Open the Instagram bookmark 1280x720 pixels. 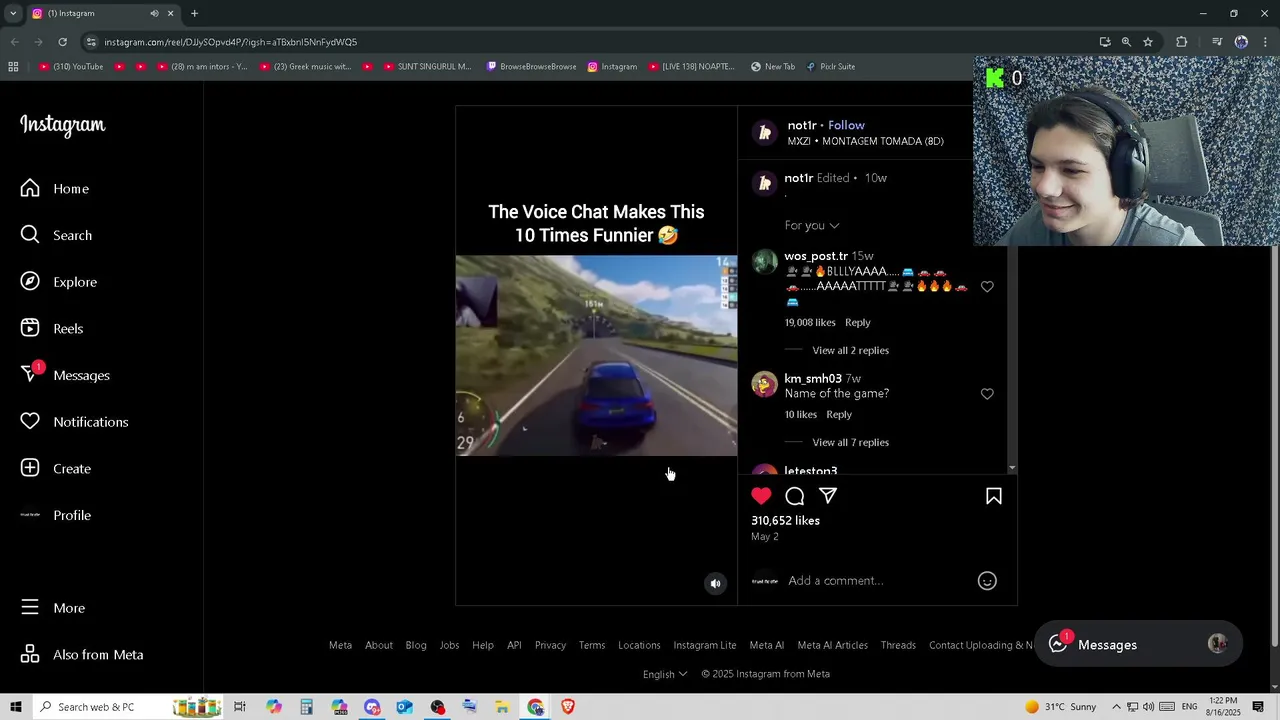(612, 67)
